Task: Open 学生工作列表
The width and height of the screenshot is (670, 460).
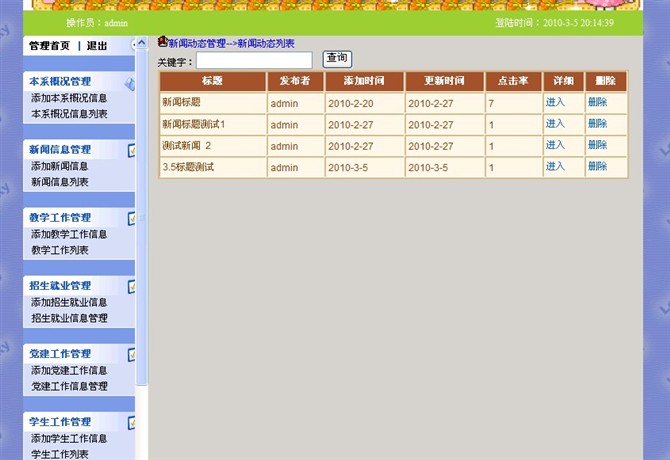Action: click(x=59, y=454)
